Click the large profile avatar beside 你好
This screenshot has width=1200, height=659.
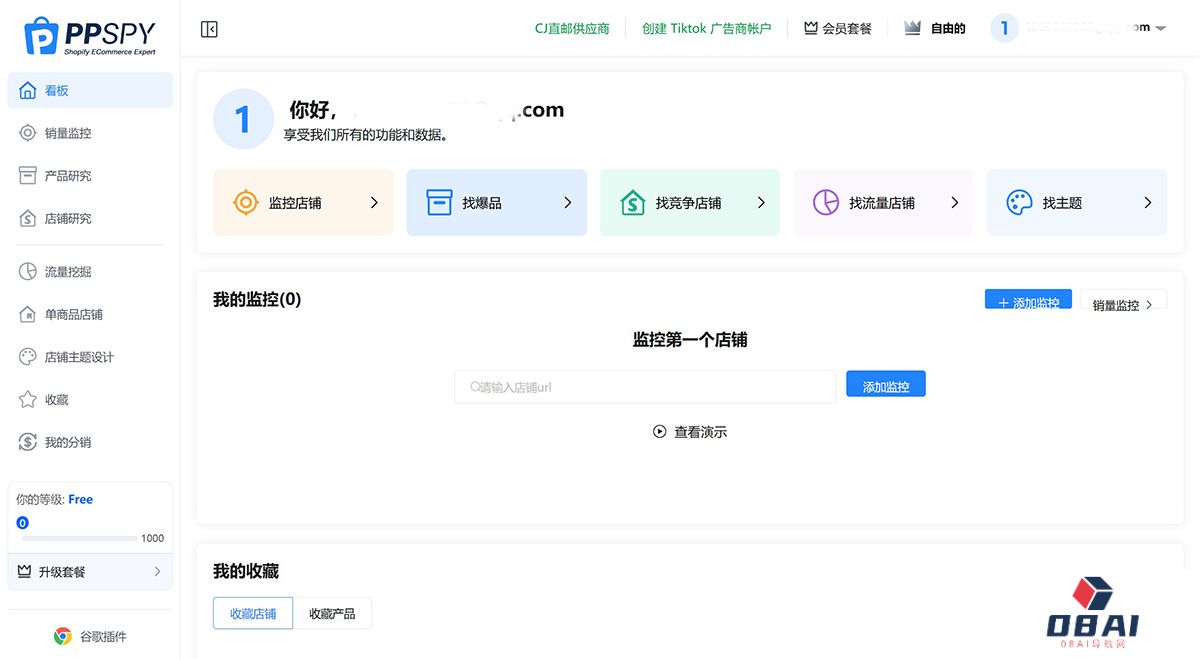[x=243, y=119]
